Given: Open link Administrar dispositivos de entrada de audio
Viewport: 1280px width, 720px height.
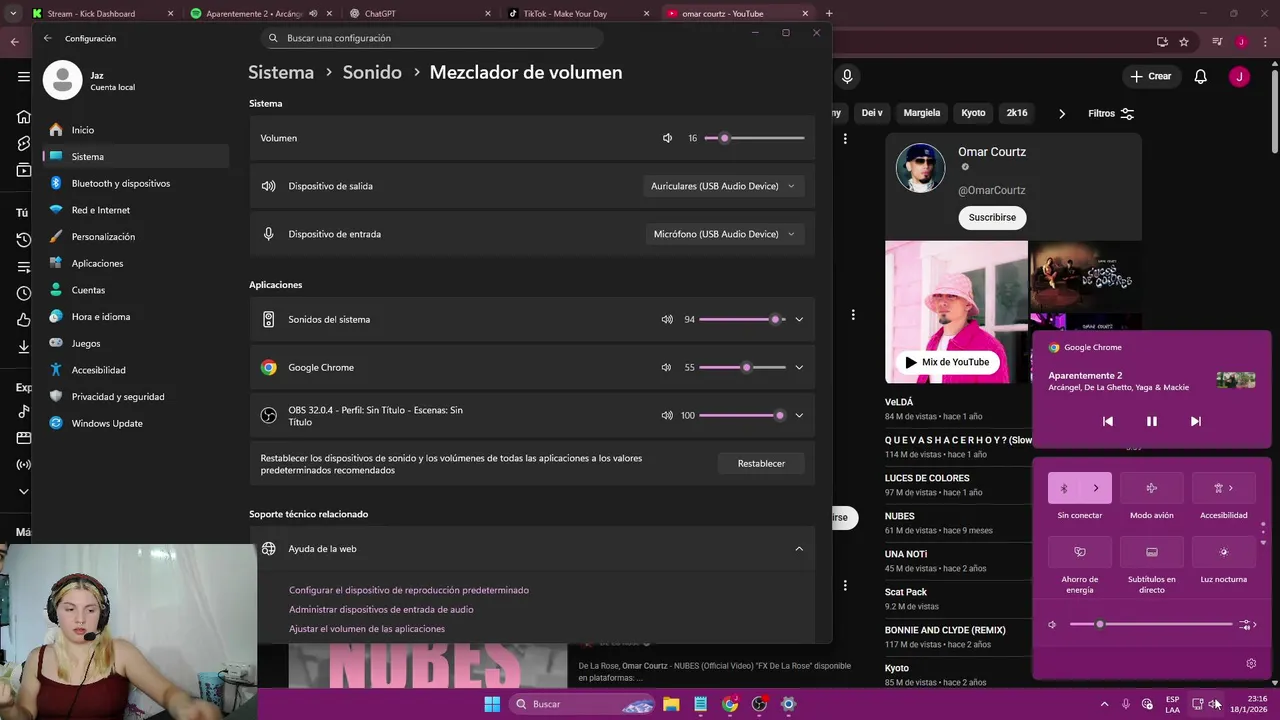Looking at the screenshot, I should pyautogui.click(x=381, y=609).
